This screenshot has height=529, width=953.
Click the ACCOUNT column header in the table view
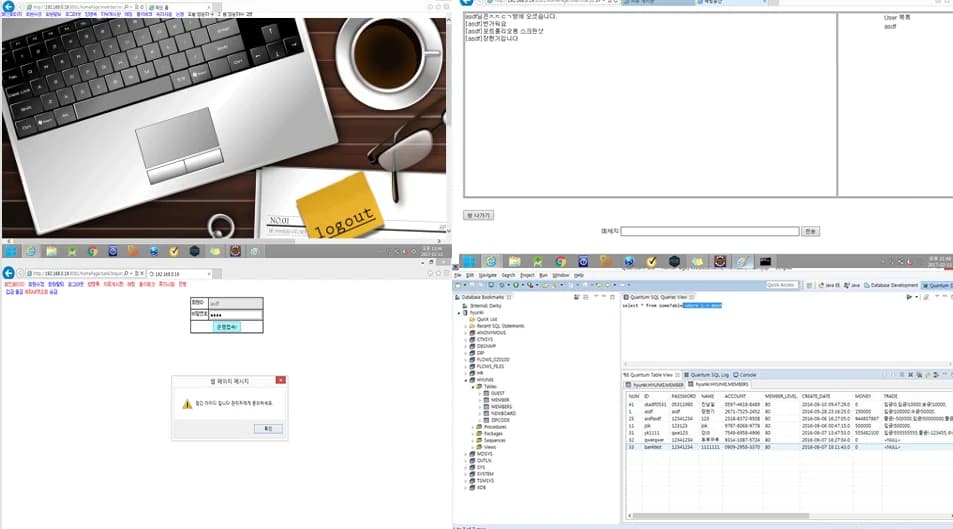(x=735, y=396)
